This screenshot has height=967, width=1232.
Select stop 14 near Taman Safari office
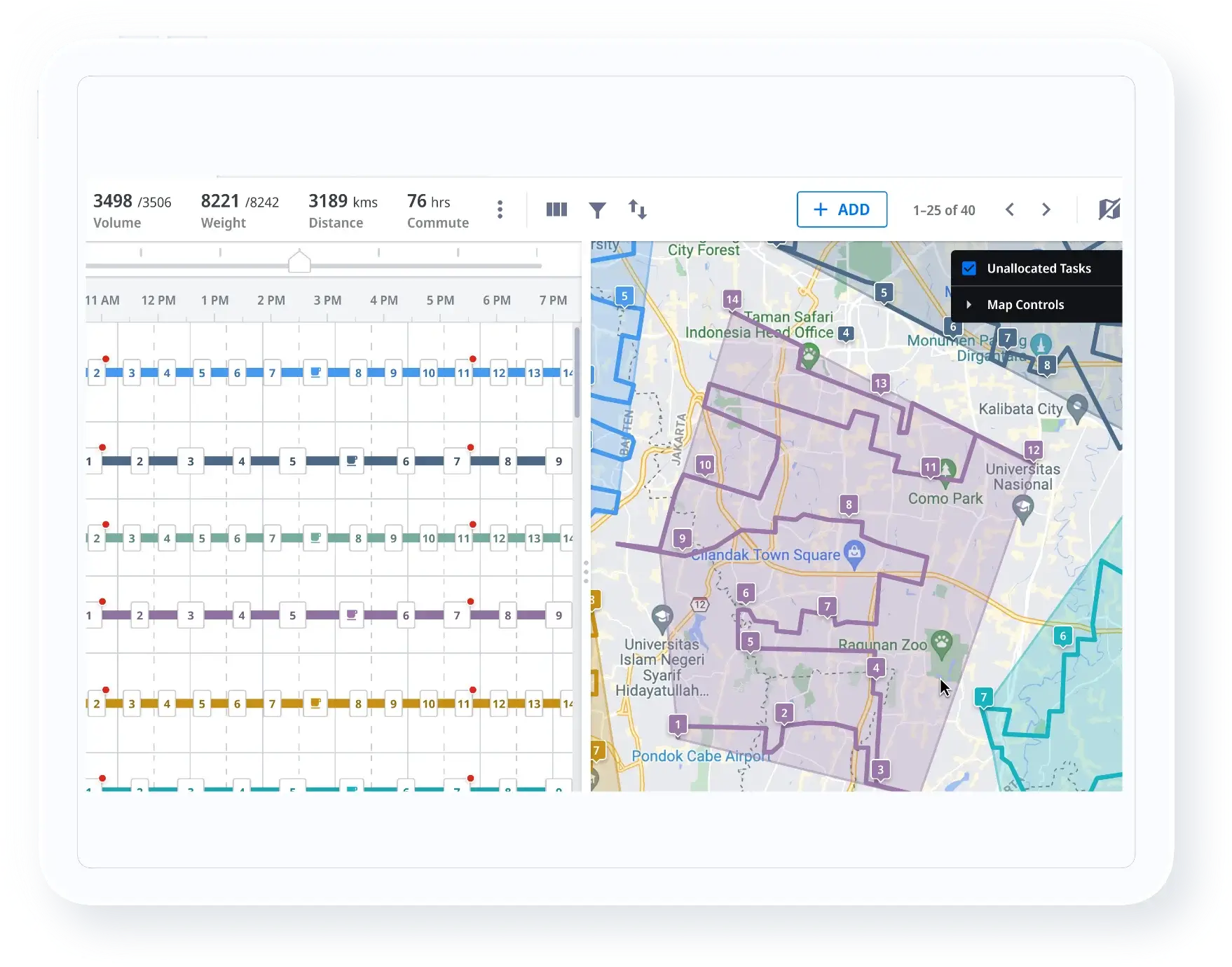point(732,298)
